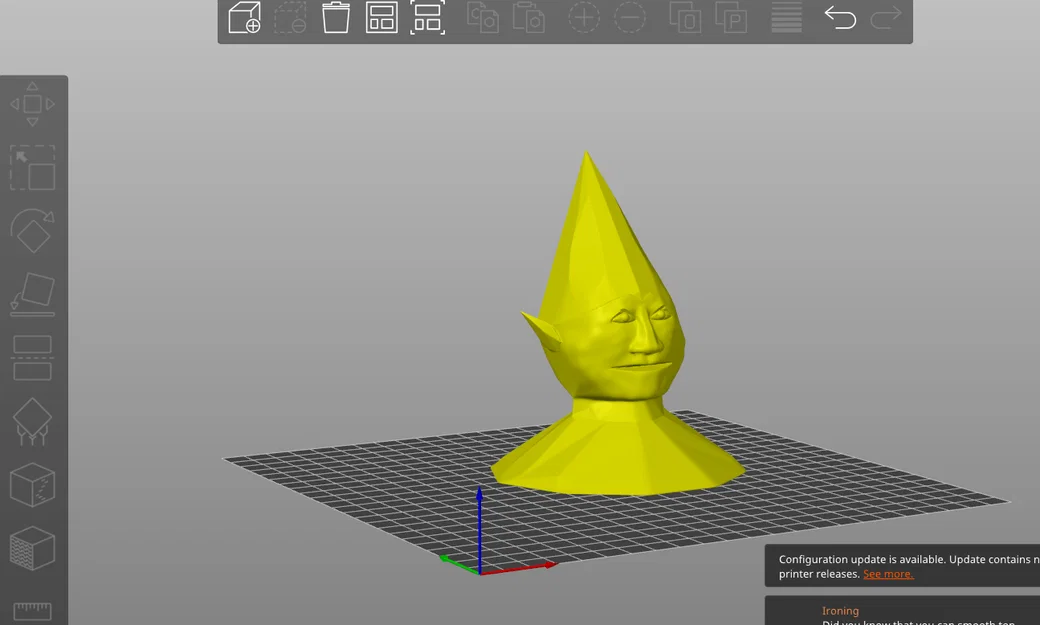The width and height of the screenshot is (1040, 625).
Task: Select the paint-on supports tool
Action: [x=33, y=420]
